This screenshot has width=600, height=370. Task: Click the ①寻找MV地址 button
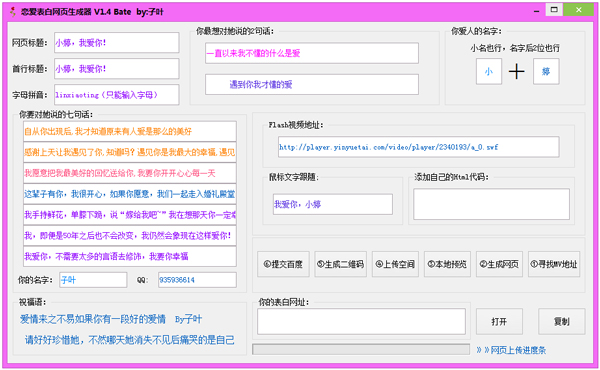point(554,264)
